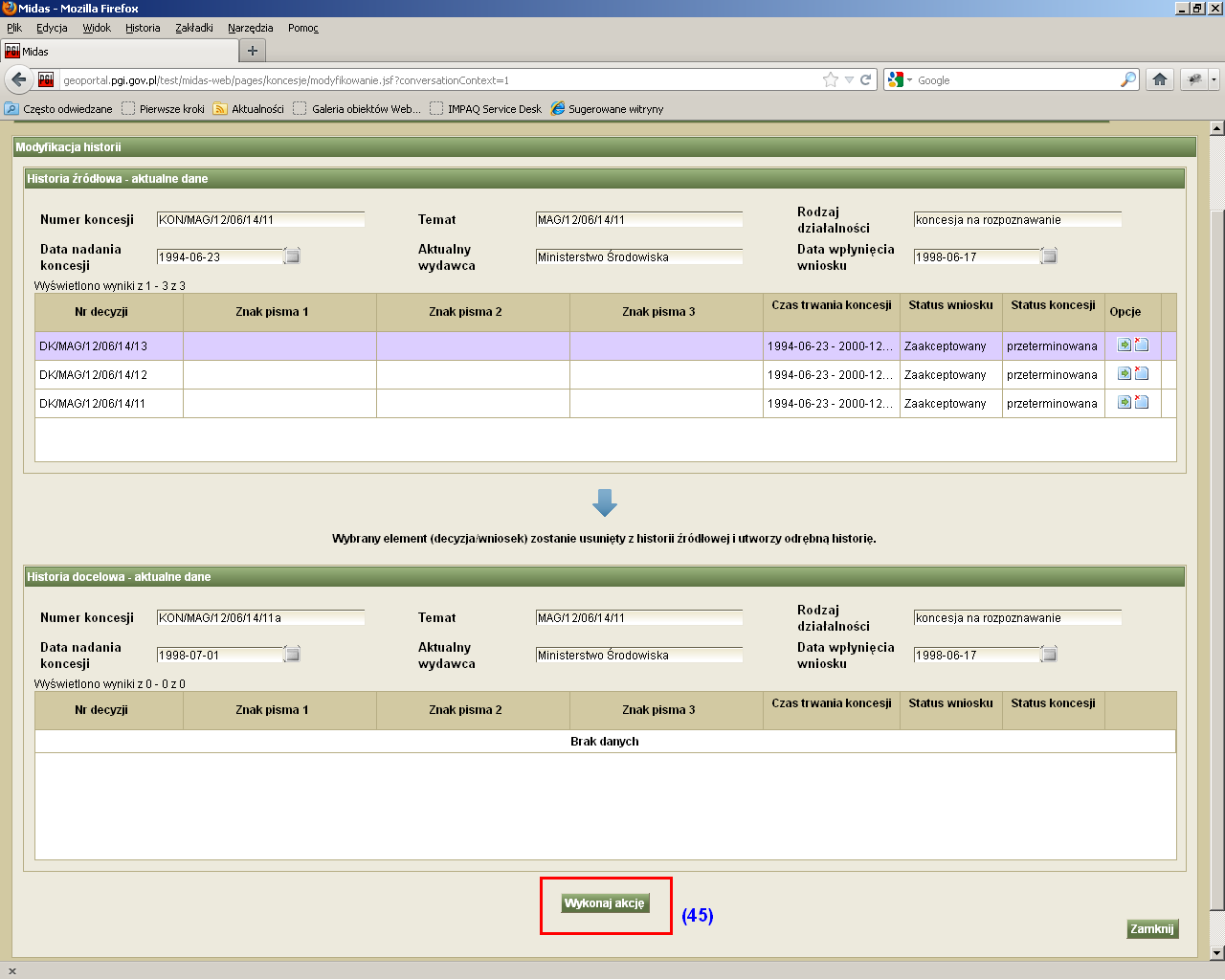Screen dimensions: 1225x980
Task: Open Galeria obiektów Web bookmark
Action: 356,109
